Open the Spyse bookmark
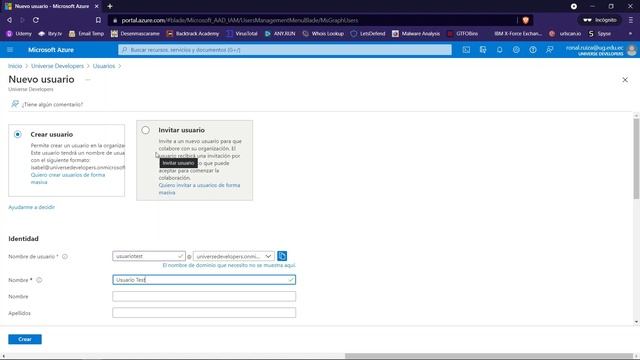The height and width of the screenshot is (360, 640). pyautogui.click(x=600, y=33)
